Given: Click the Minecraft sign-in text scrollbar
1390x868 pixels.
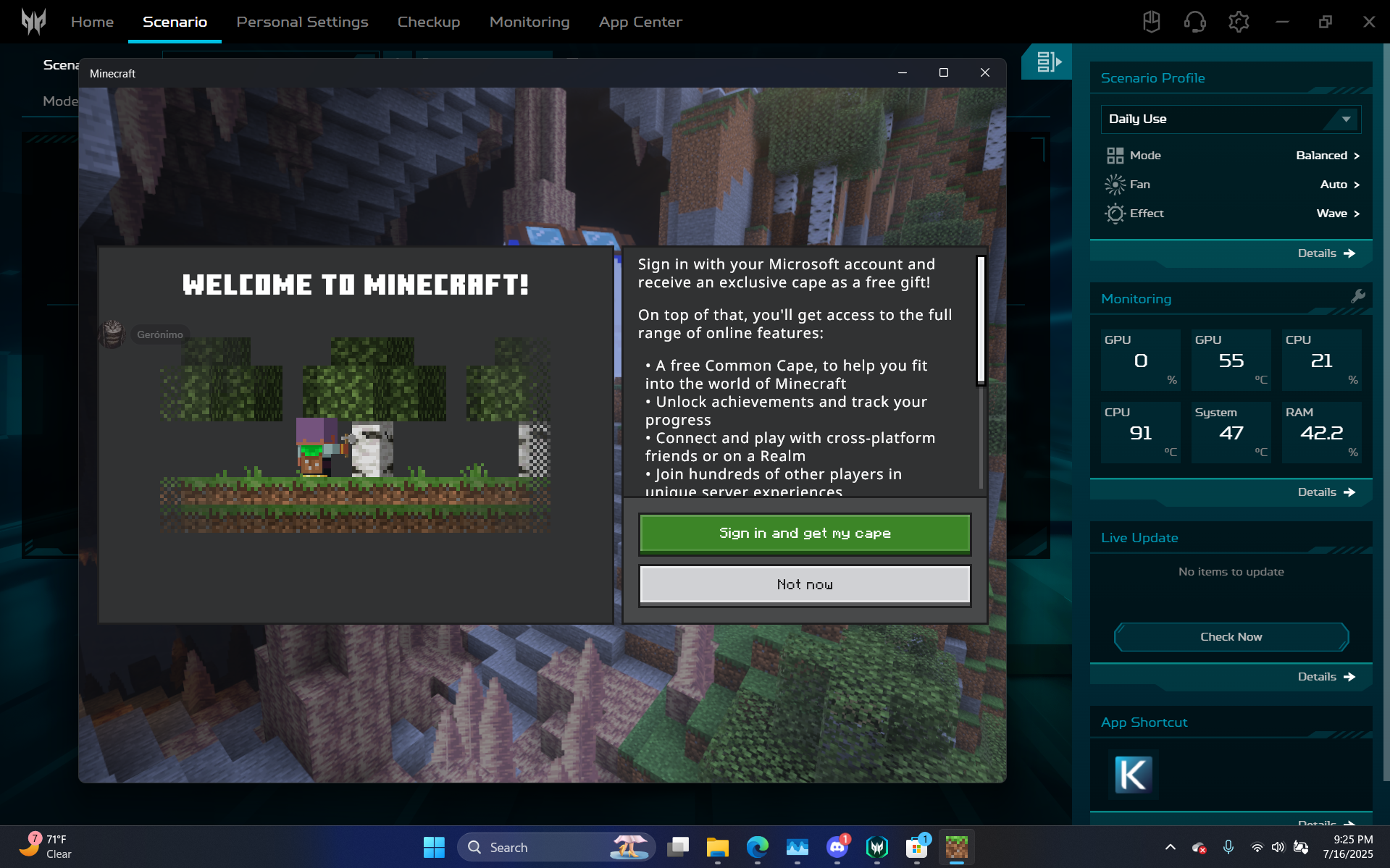Looking at the screenshot, I should point(981,320).
